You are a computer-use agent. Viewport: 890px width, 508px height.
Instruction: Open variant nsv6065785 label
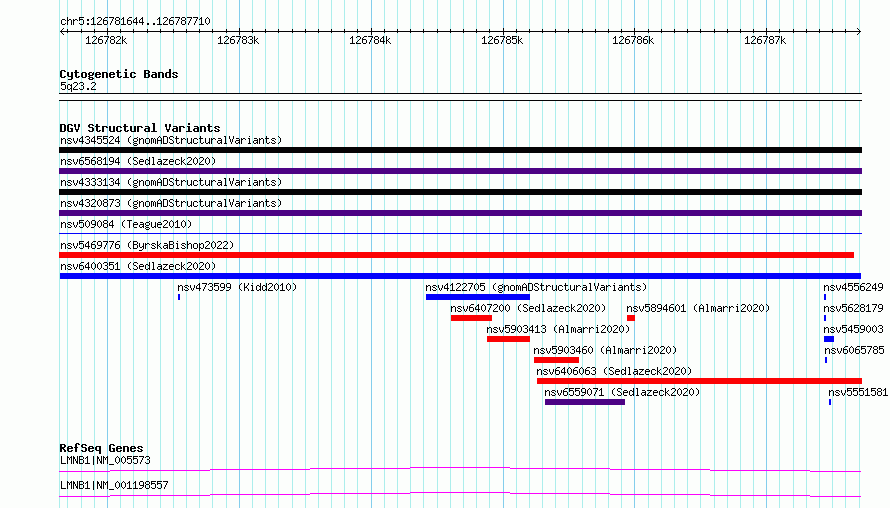(x=854, y=350)
